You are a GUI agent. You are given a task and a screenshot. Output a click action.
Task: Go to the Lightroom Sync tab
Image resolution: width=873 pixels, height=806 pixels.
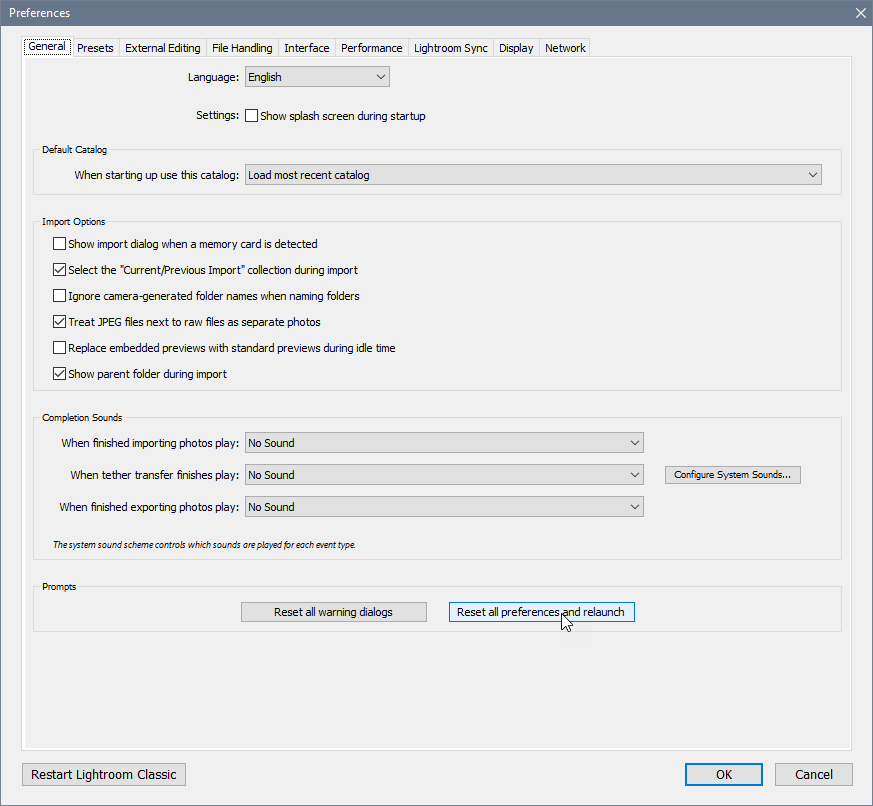(x=451, y=48)
